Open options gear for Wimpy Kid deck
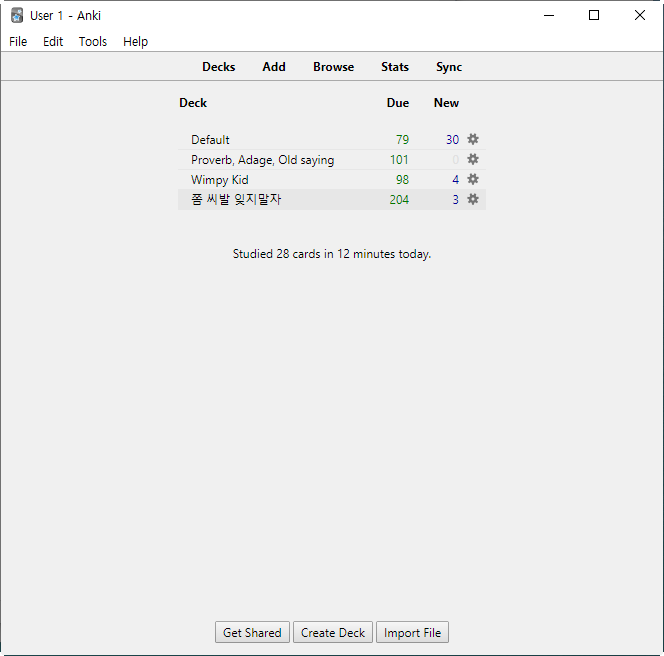664x656 pixels. (473, 179)
